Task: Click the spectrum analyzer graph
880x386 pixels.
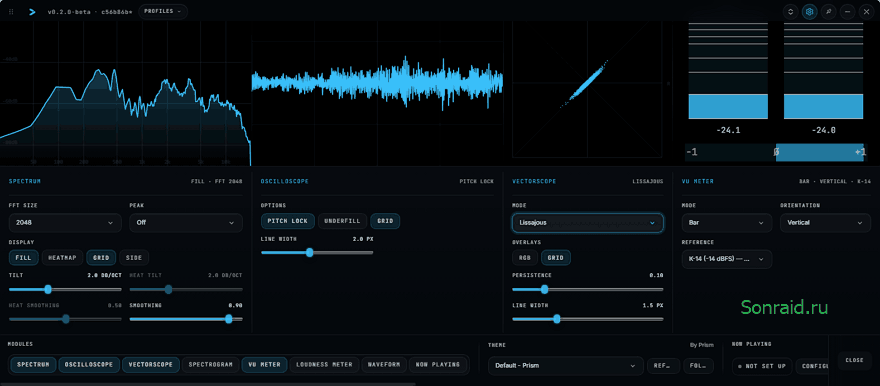Action: (x=125, y=93)
